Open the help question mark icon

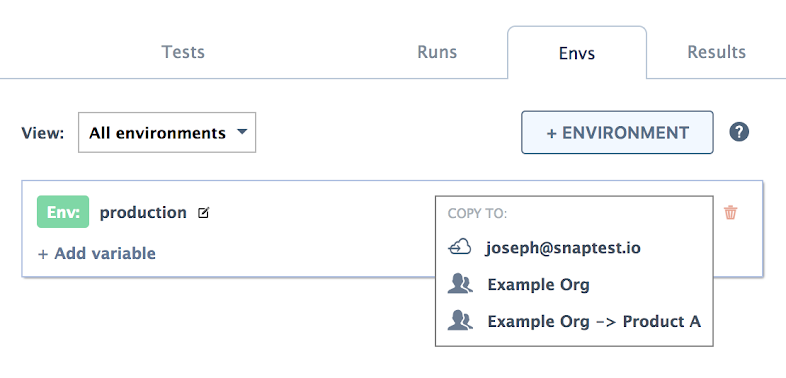click(x=739, y=132)
